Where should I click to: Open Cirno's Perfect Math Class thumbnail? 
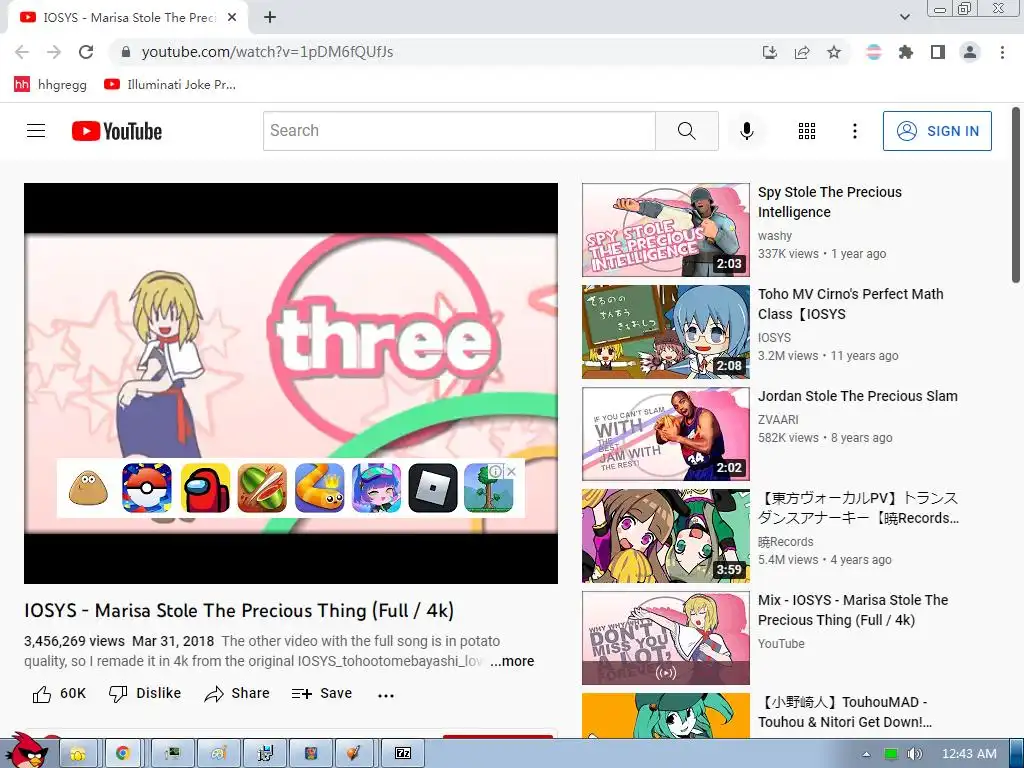[665, 332]
